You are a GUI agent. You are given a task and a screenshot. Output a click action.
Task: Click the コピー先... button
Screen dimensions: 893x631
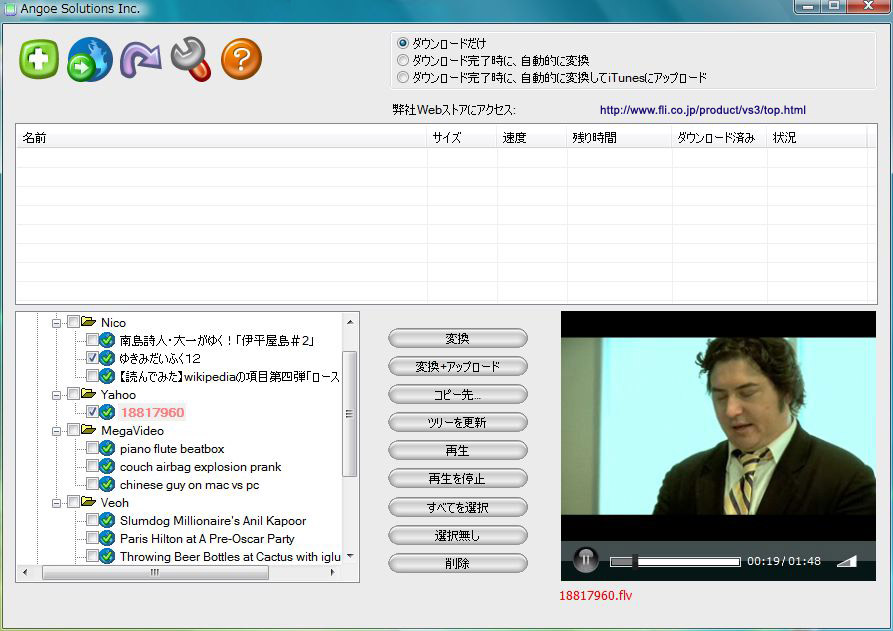pyautogui.click(x=457, y=394)
